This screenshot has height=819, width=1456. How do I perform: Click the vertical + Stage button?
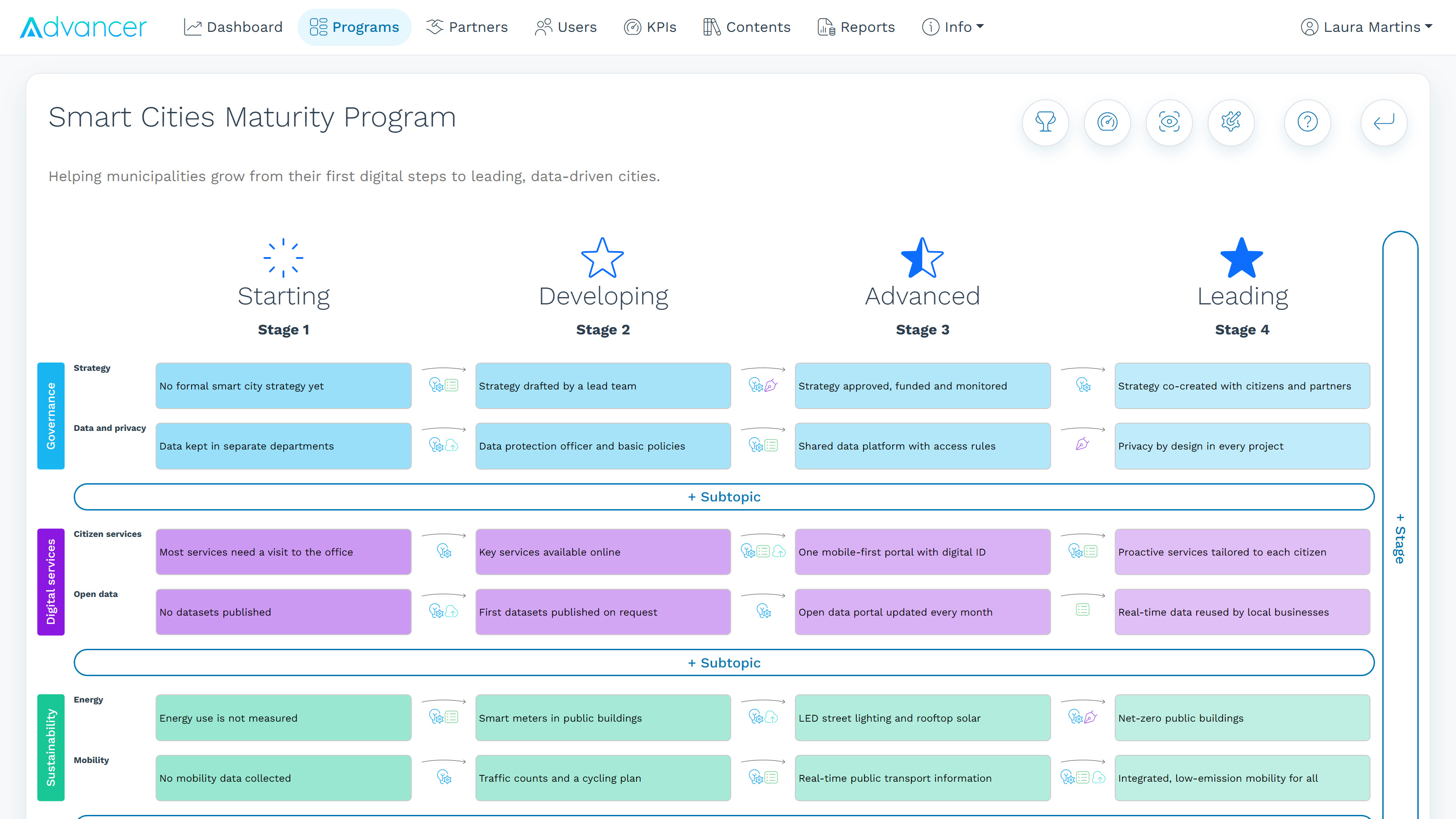tap(1400, 538)
